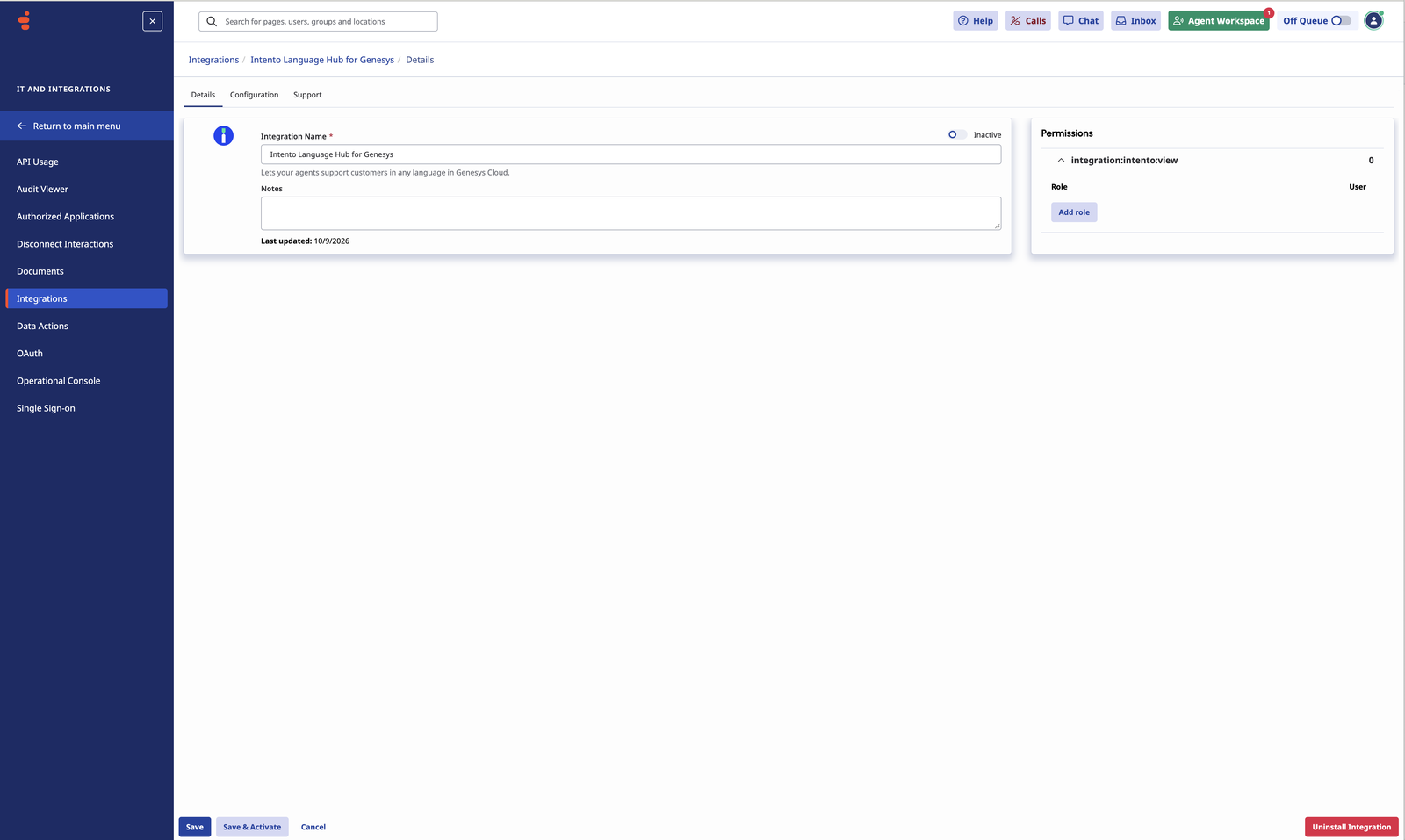Click the Permissions heading text
Viewport: 1405px width, 840px height.
click(1067, 133)
